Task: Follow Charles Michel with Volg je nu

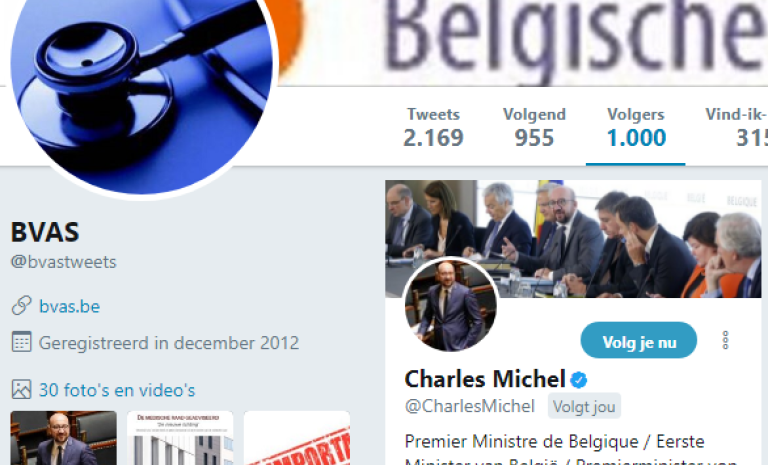Action: pyautogui.click(x=639, y=340)
